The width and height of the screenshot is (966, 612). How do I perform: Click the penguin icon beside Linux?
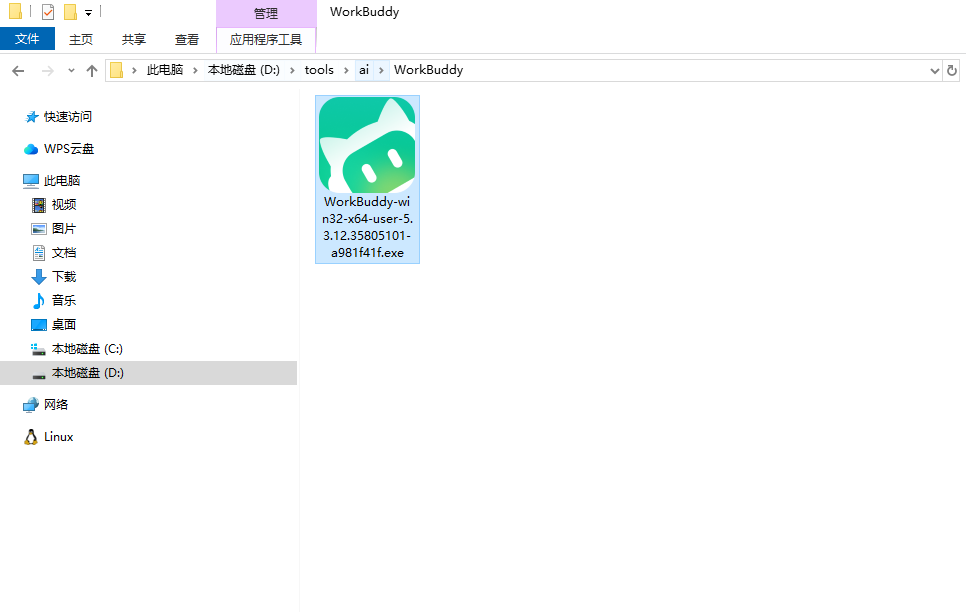pyautogui.click(x=31, y=437)
